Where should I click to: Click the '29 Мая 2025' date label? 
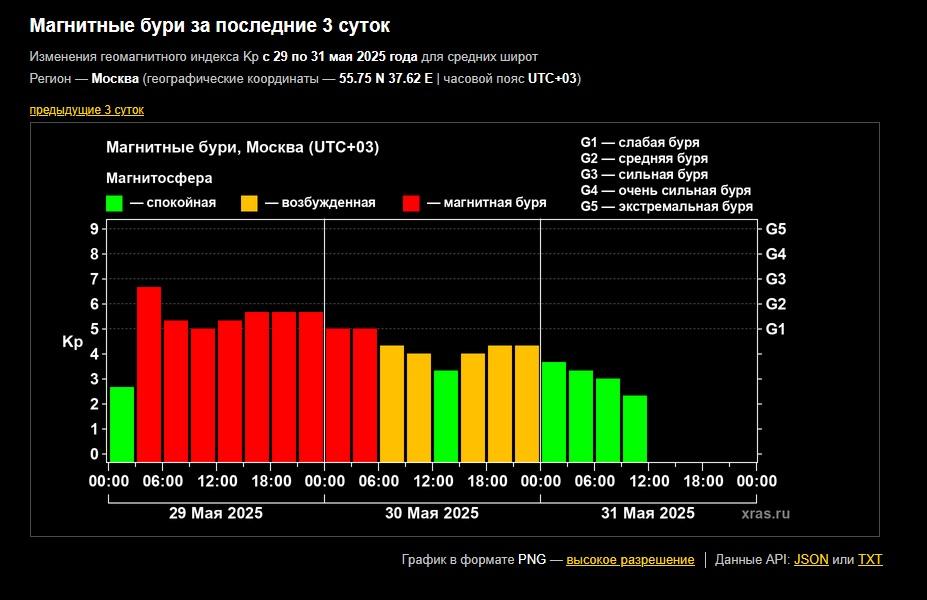click(216, 513)
